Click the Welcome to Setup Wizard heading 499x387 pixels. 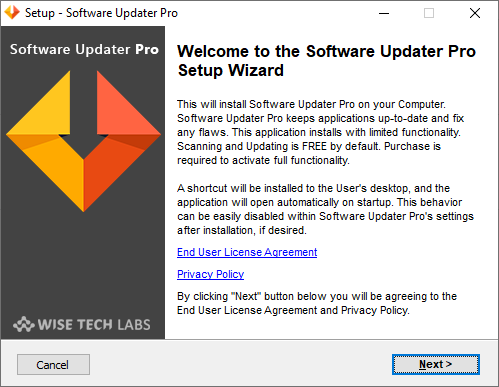click(327, 61)
